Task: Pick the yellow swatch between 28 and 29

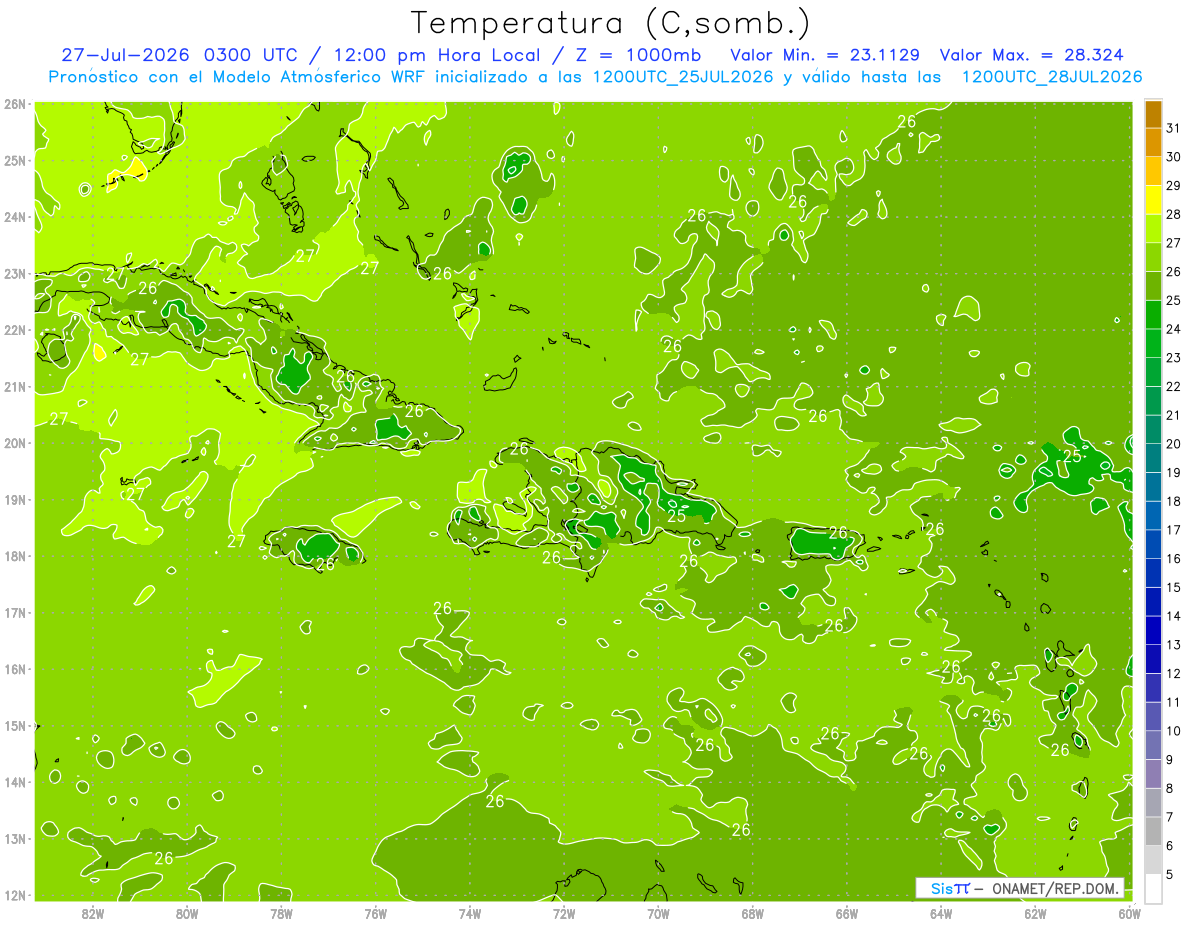Action: 1153,201
